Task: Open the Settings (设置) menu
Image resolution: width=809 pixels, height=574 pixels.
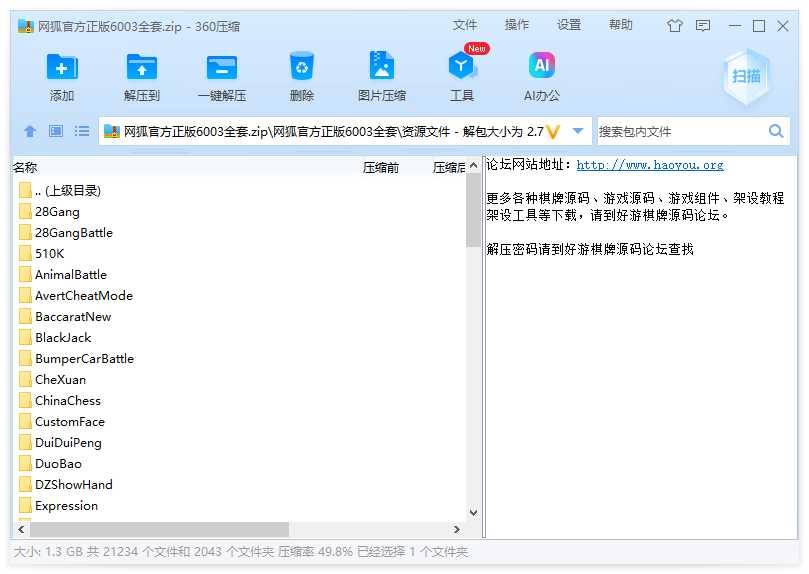Action: [569, 25]
